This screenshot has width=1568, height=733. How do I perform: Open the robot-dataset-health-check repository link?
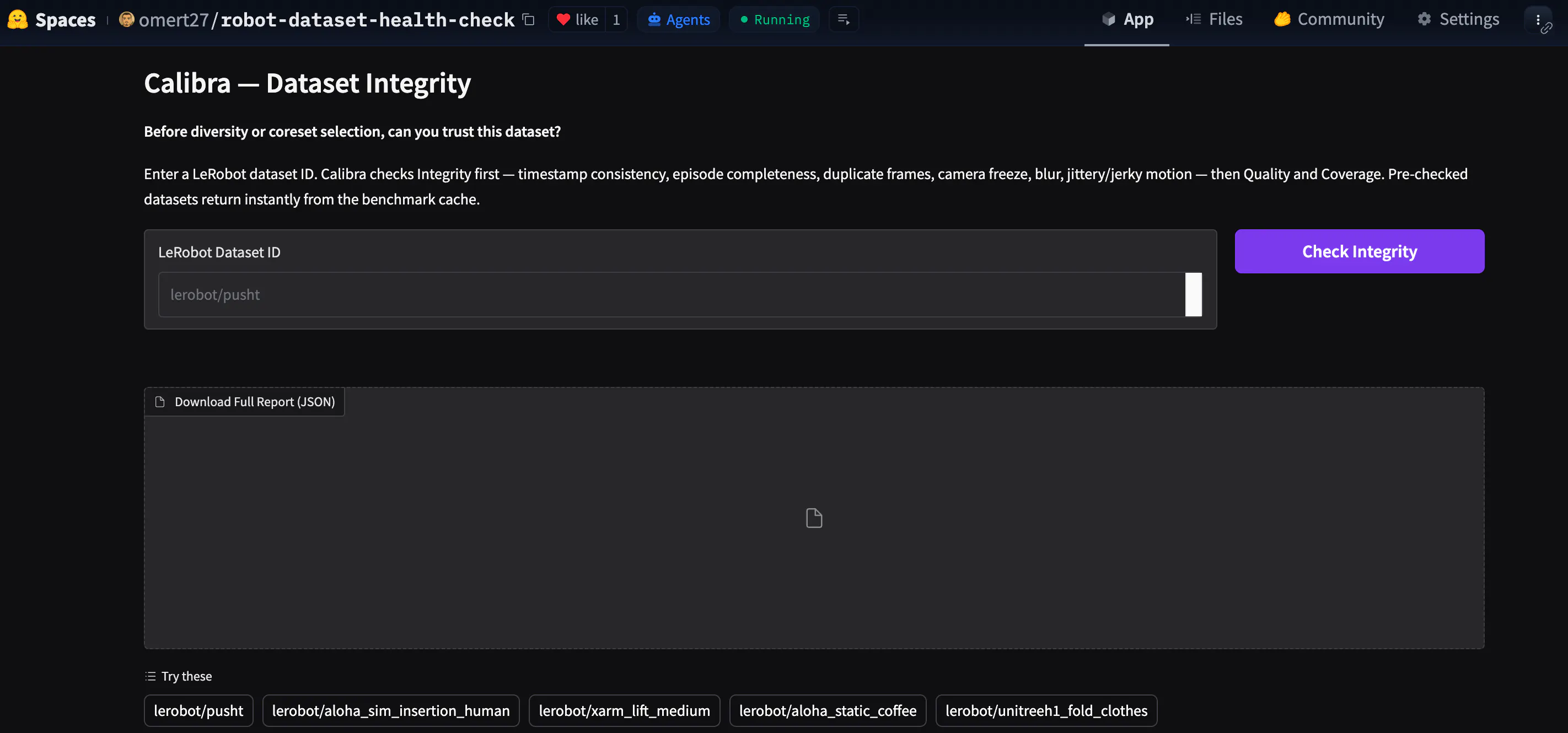click(x=367, y=19)
